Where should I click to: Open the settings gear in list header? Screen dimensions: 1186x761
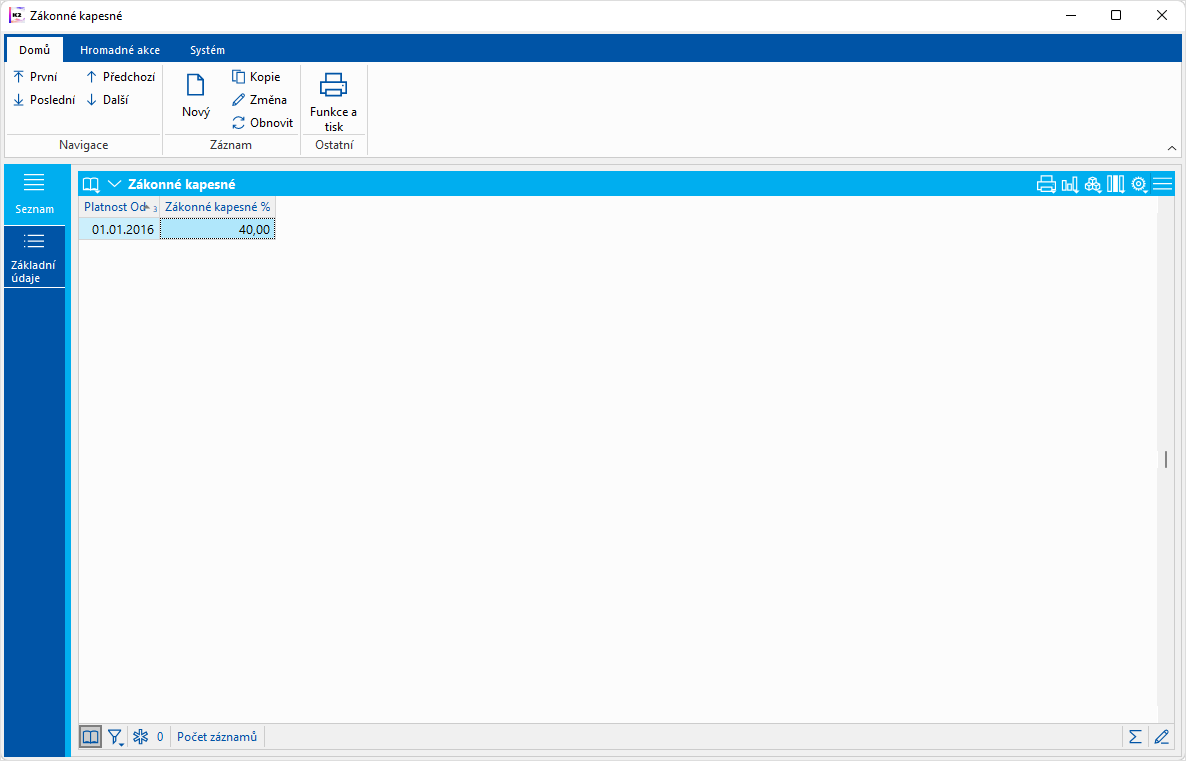click(1139, 184)
